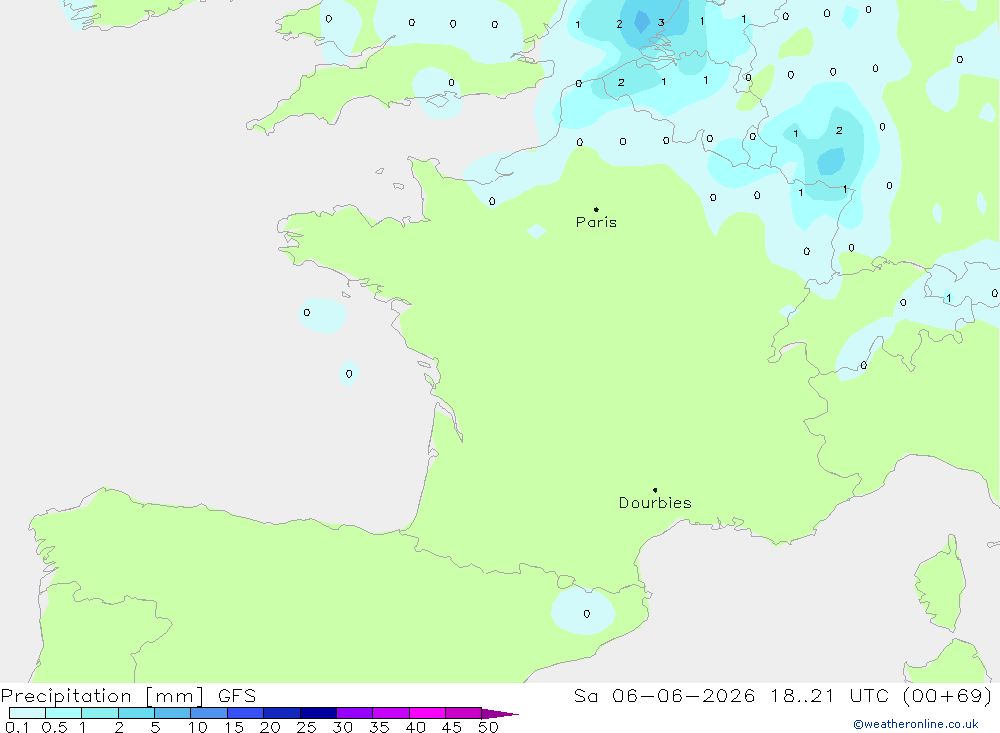Pick the 25–30 mm legend swatch
The image size is (1000, 733).
coord(318,713)
